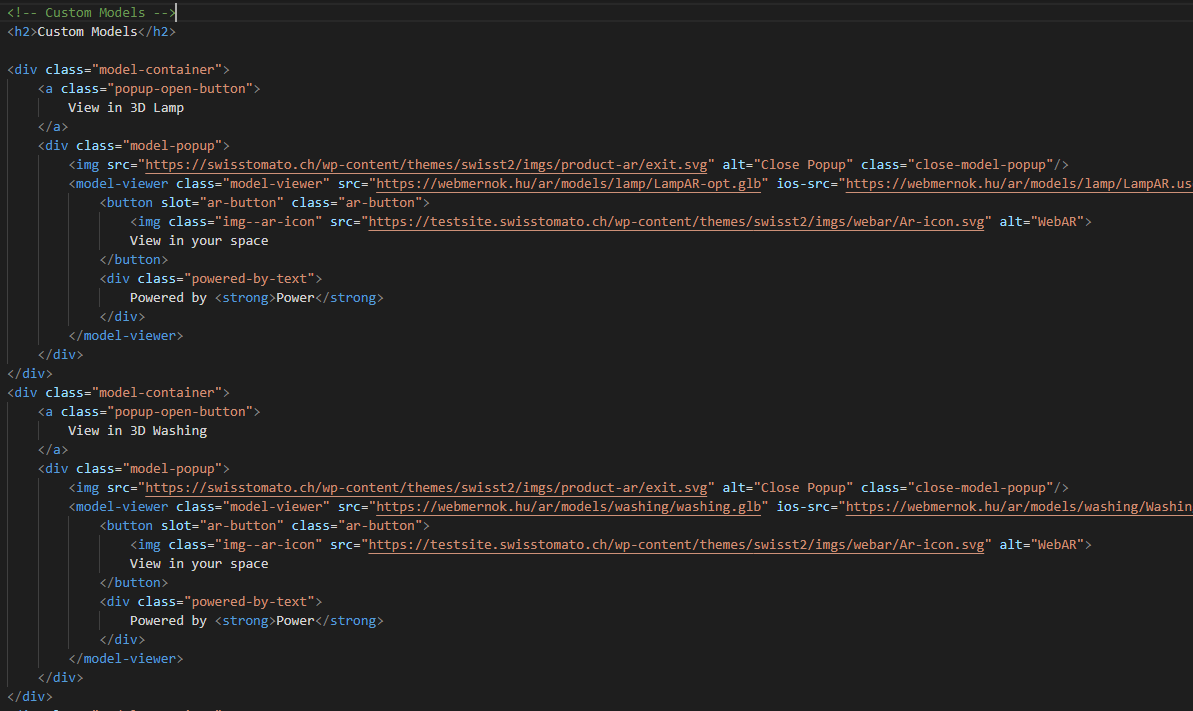Open the LampAR-opt.glb model URL

coord(568,183)
